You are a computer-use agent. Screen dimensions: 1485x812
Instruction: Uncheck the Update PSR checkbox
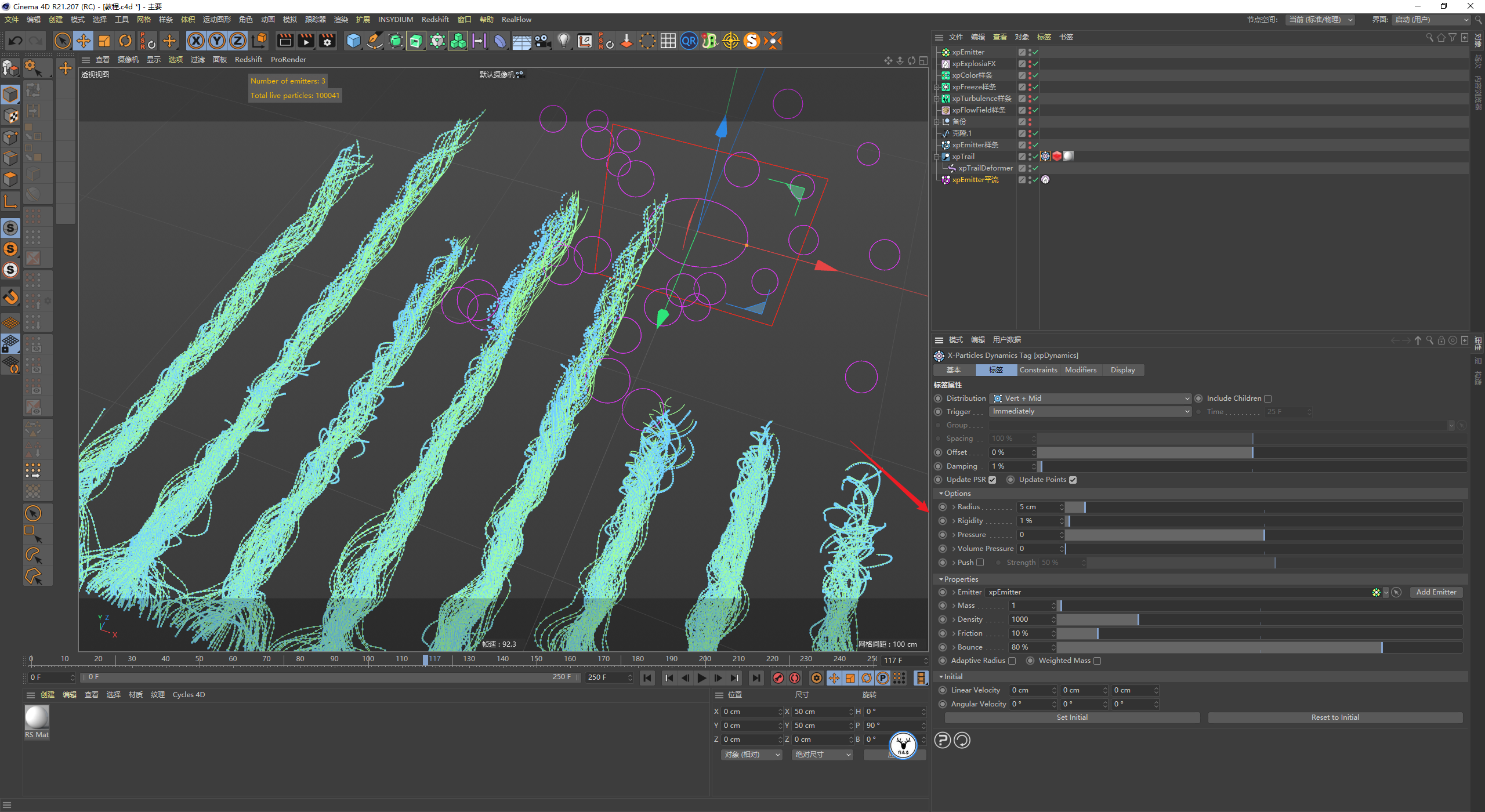(993, 480)
